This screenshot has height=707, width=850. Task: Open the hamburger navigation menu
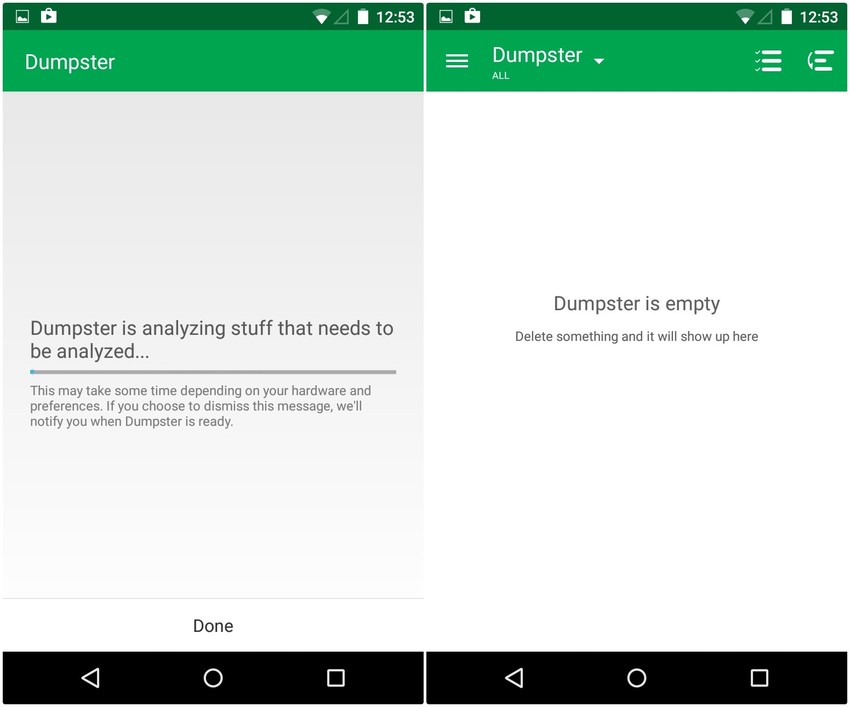(x=456, y=61)
